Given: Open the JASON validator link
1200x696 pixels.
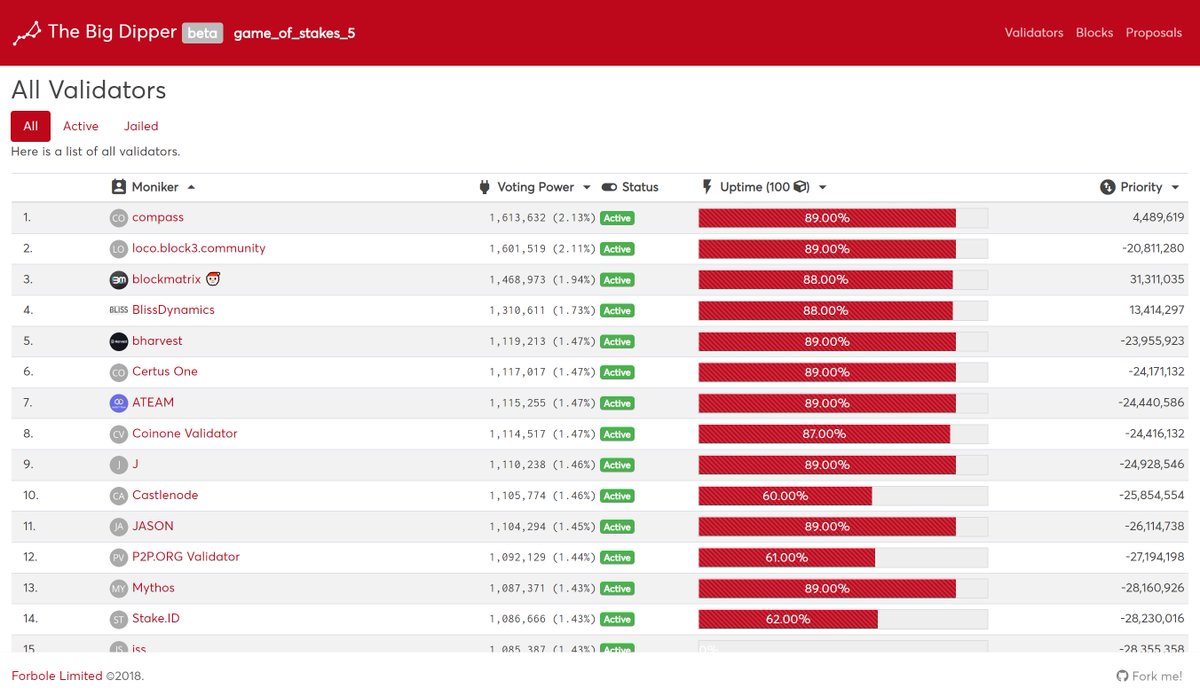Looking at the screenshot, I should point(152,526).
